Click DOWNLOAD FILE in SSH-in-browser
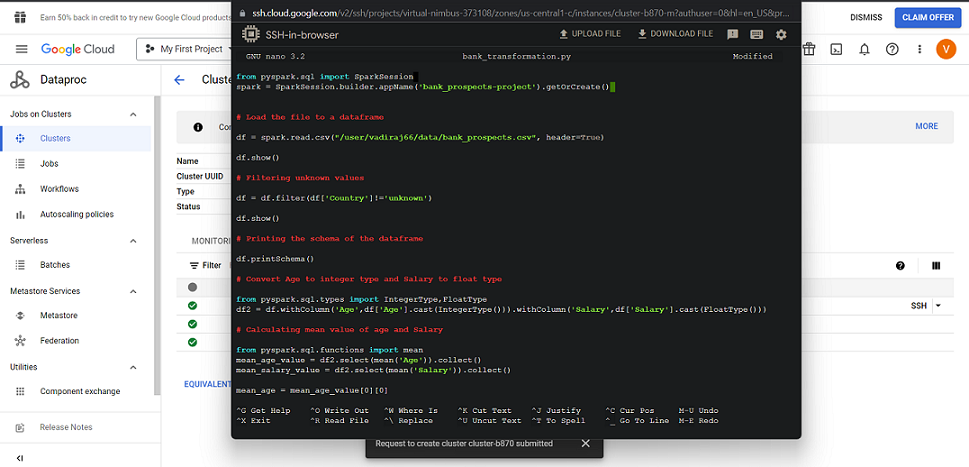969x467 pixels. click(x=675, y=34)
